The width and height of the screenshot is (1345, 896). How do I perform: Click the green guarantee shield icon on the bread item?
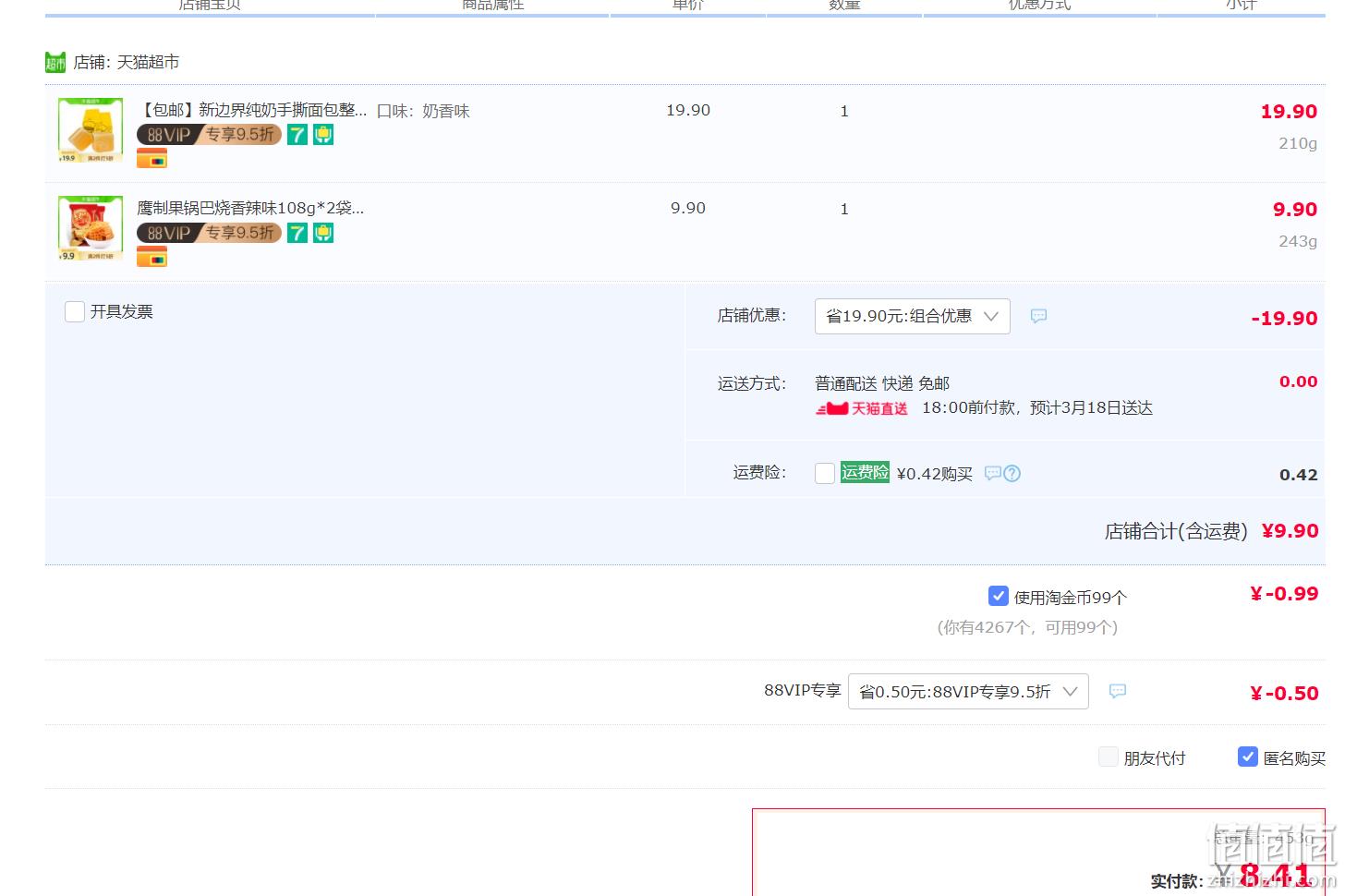click(x=323, y=135)
